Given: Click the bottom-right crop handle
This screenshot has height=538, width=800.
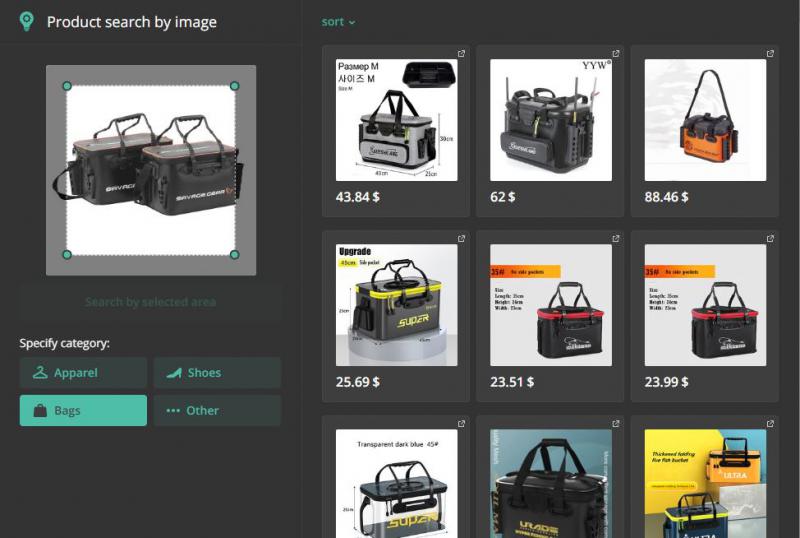Looking at the screenshot, I should point(235,255).
